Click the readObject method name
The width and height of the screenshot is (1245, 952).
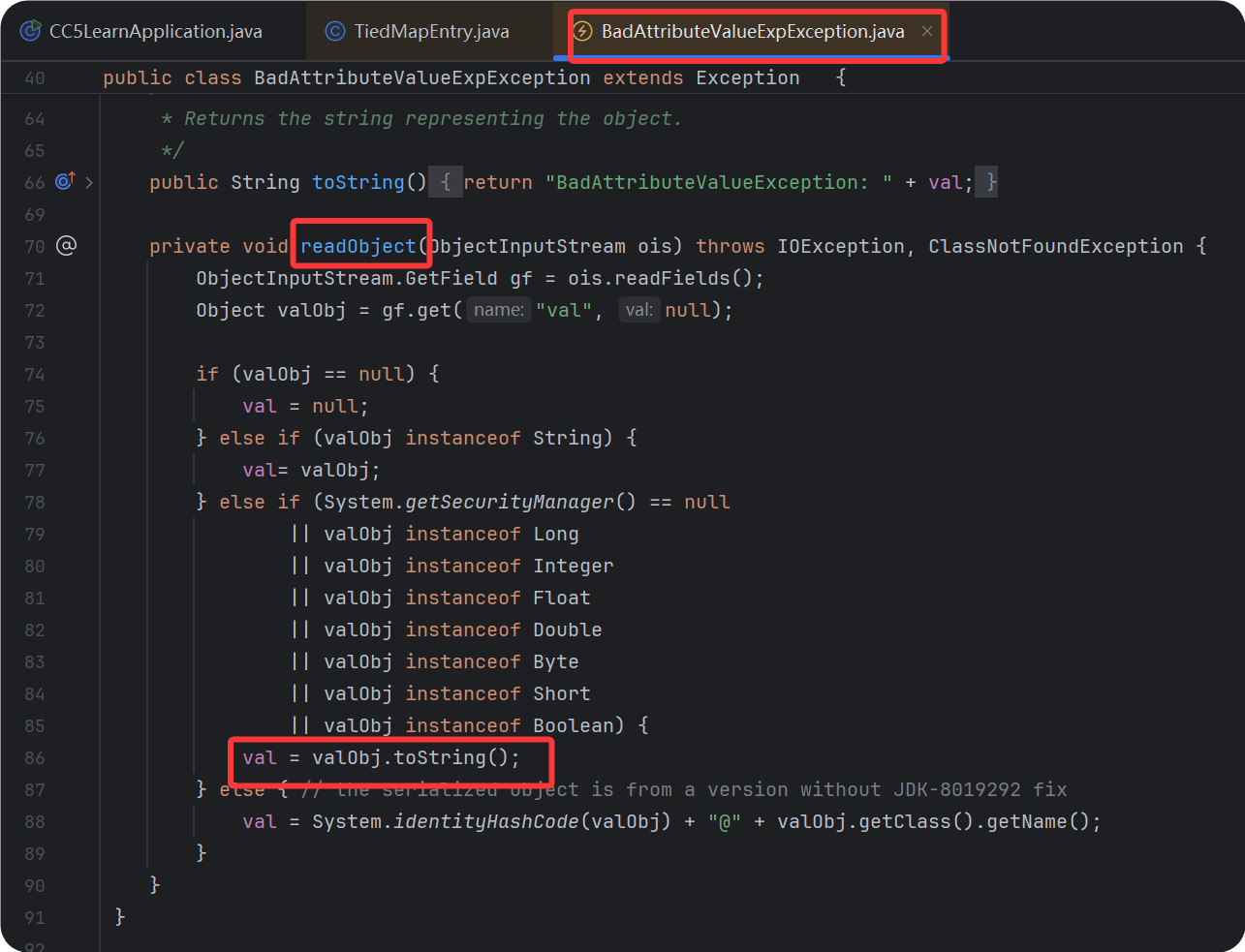[x=360, y=245]
